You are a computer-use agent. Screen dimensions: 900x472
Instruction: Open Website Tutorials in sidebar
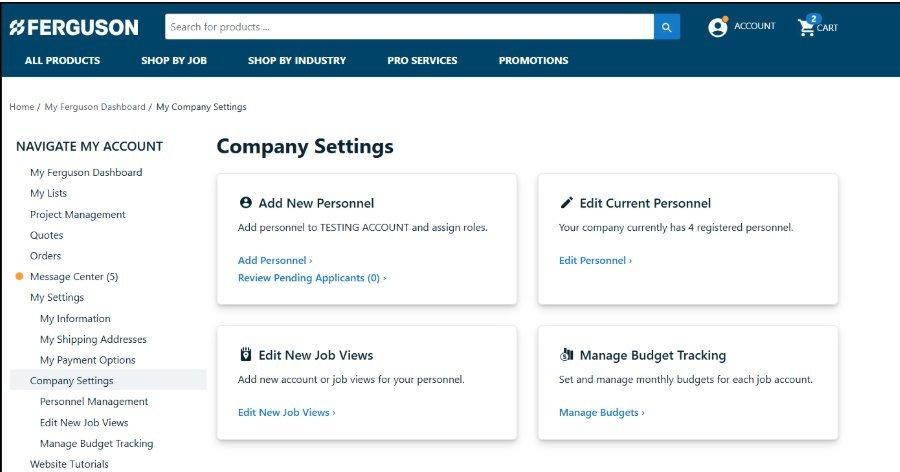pyautogui.click(x=69, y=464)
